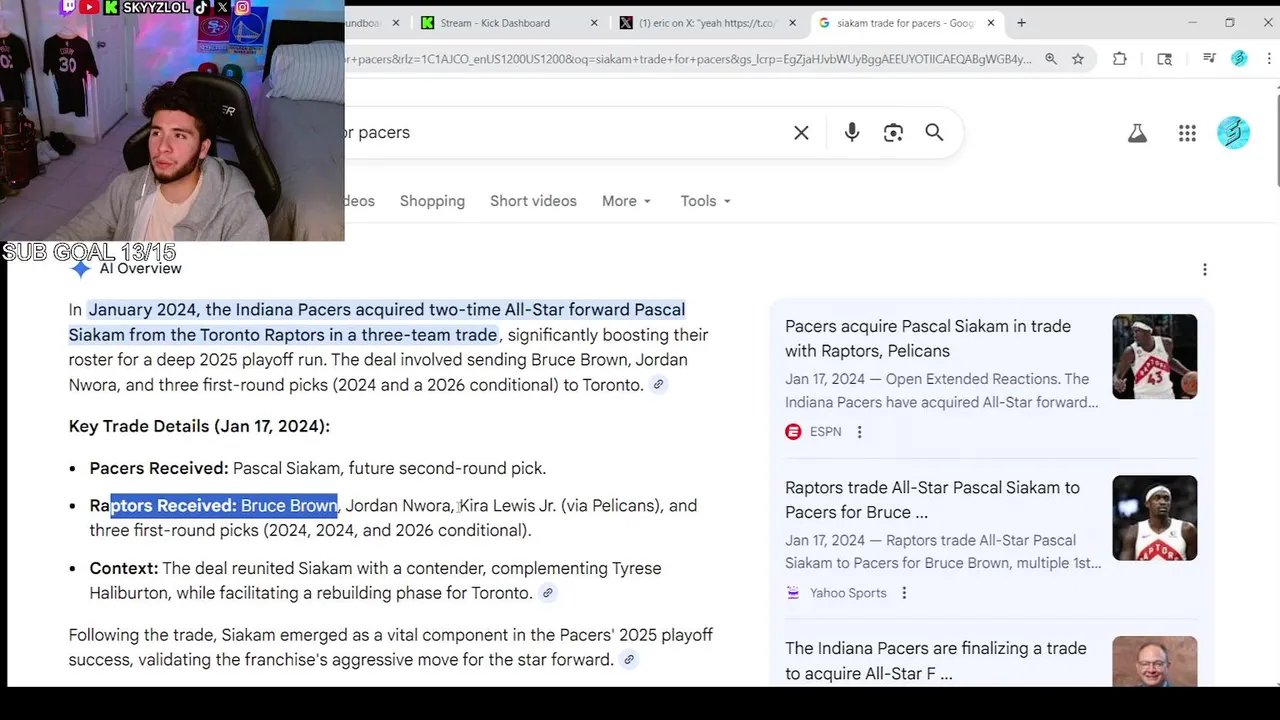Close the Kick Dashboard tab

click(594, 23)
